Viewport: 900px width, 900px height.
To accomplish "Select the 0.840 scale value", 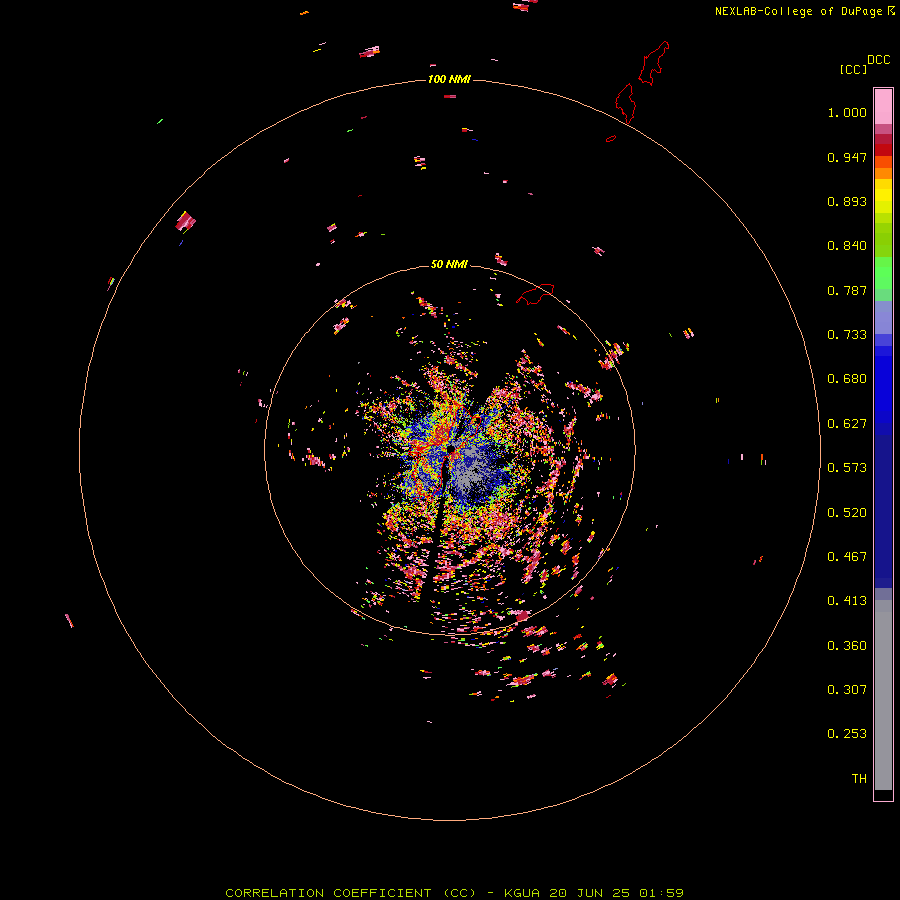I will pyautogui.click(x=847, y=246).
